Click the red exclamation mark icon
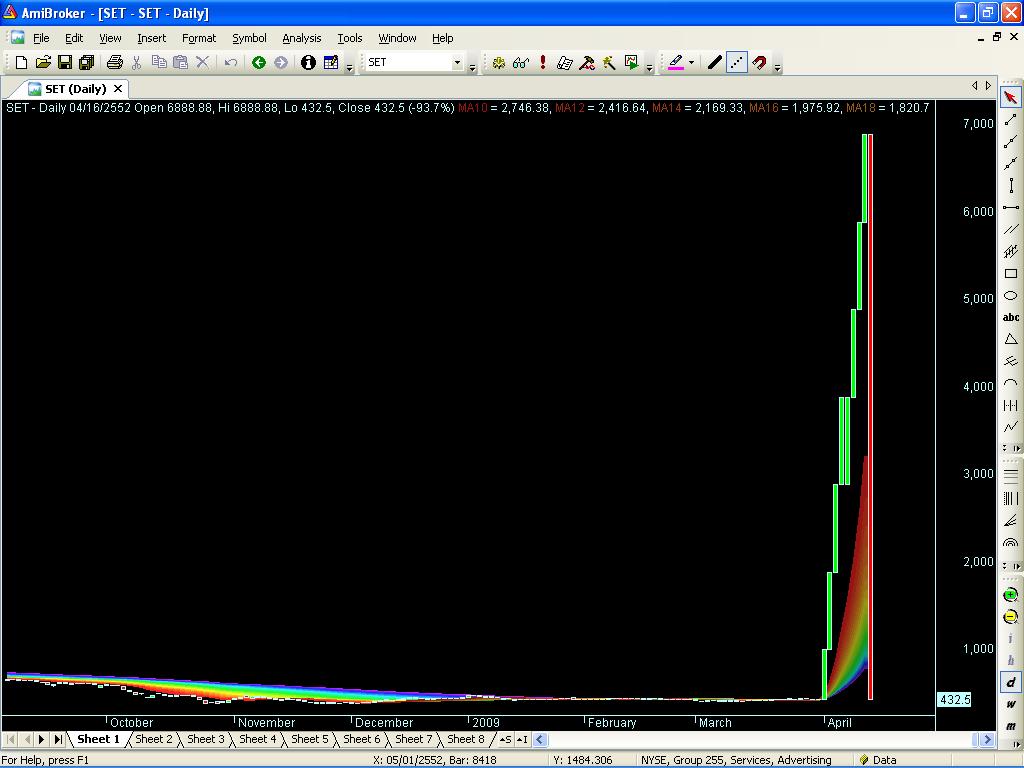 tap(543, 63)
